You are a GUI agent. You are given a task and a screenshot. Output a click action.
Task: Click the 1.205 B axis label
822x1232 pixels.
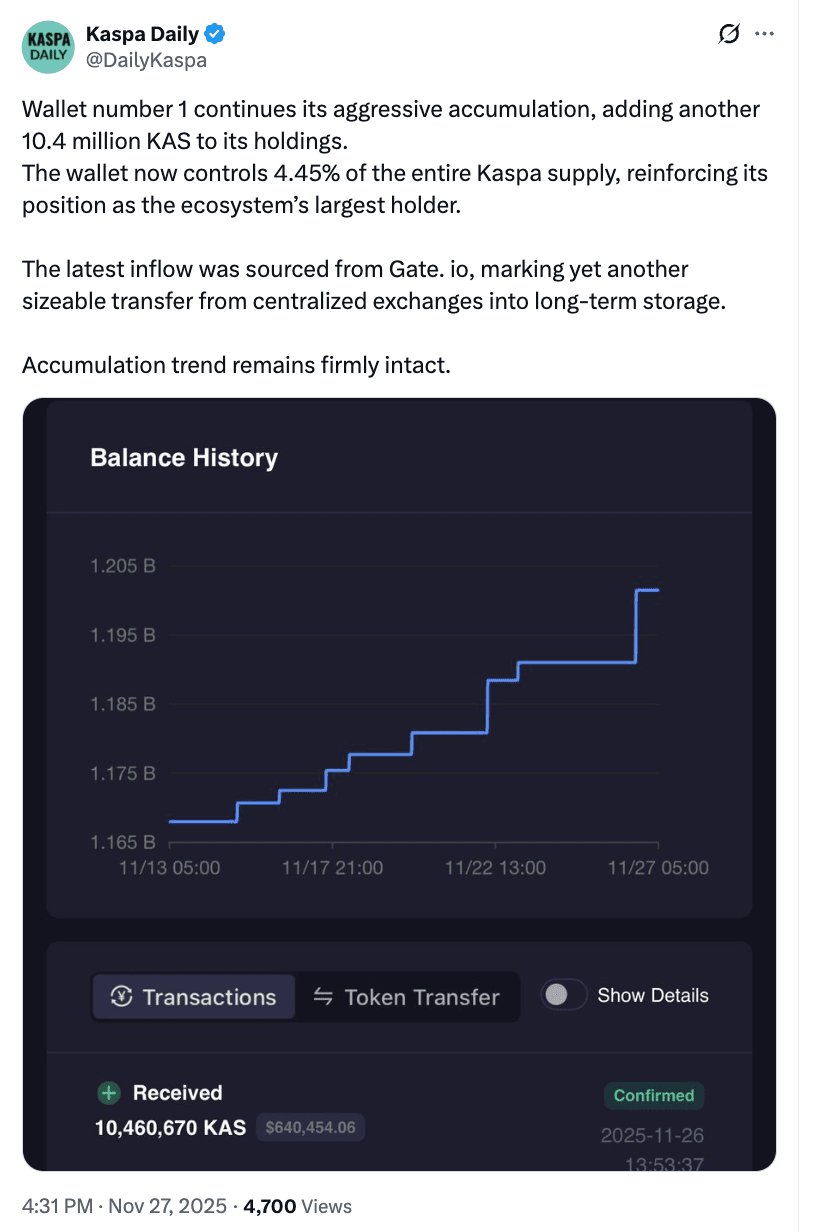(122, 566)
